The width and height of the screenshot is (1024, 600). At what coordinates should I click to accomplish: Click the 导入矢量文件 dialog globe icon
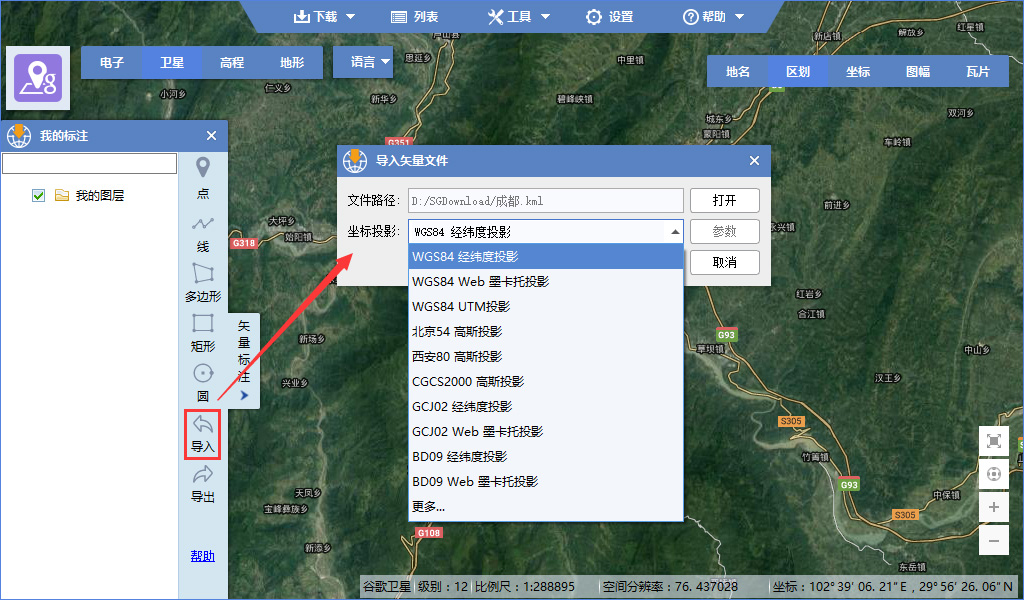pyautogui.click(x=355, y=160)
